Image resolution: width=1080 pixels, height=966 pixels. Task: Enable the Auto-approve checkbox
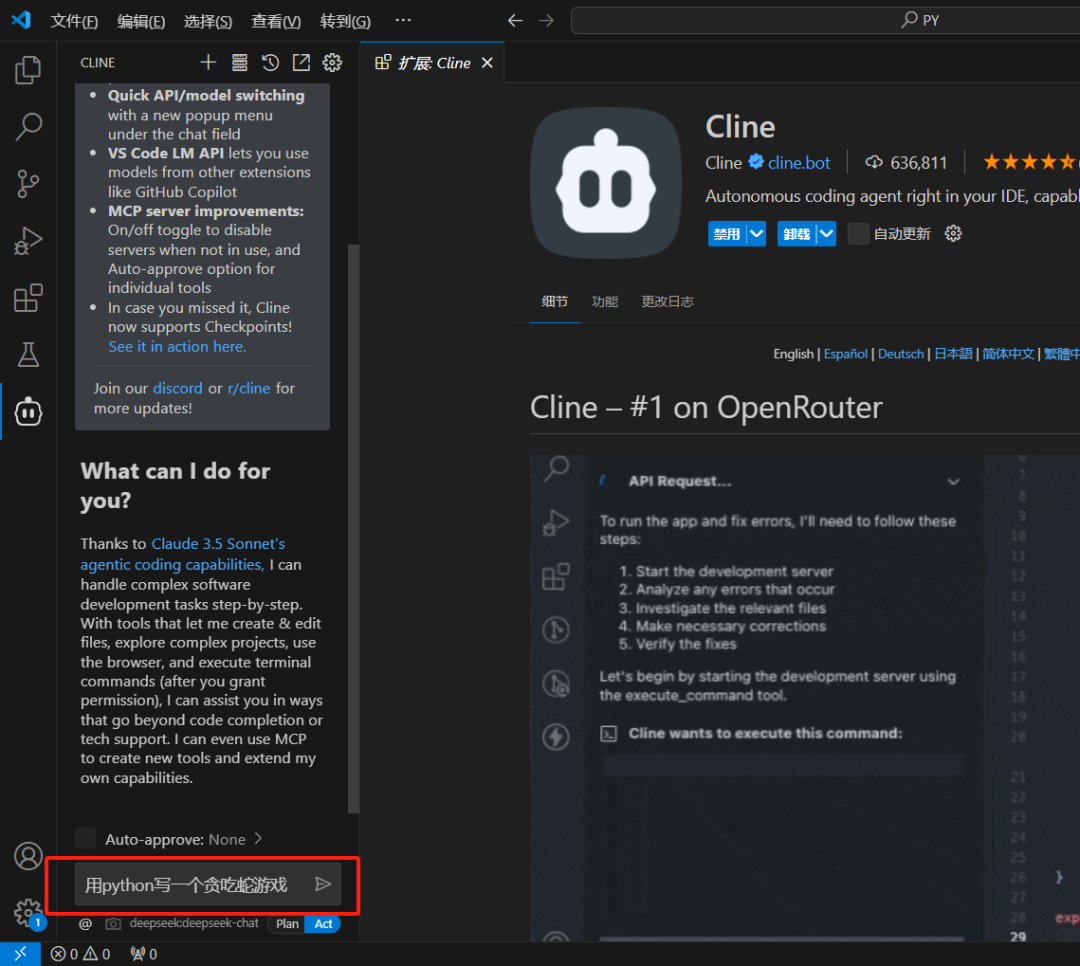pyautogui.click(x=85, y=839)
